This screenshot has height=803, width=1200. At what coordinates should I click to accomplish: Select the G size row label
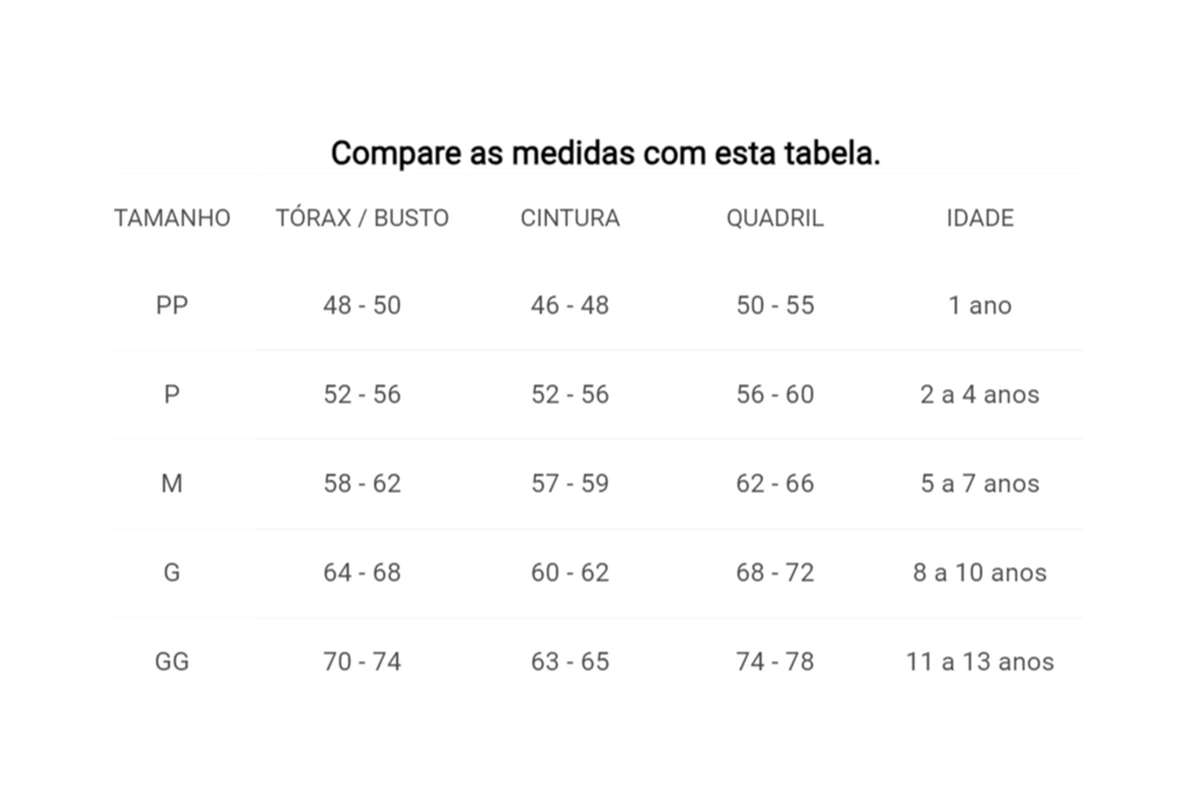pyautogui.click(x=172, y=572)
